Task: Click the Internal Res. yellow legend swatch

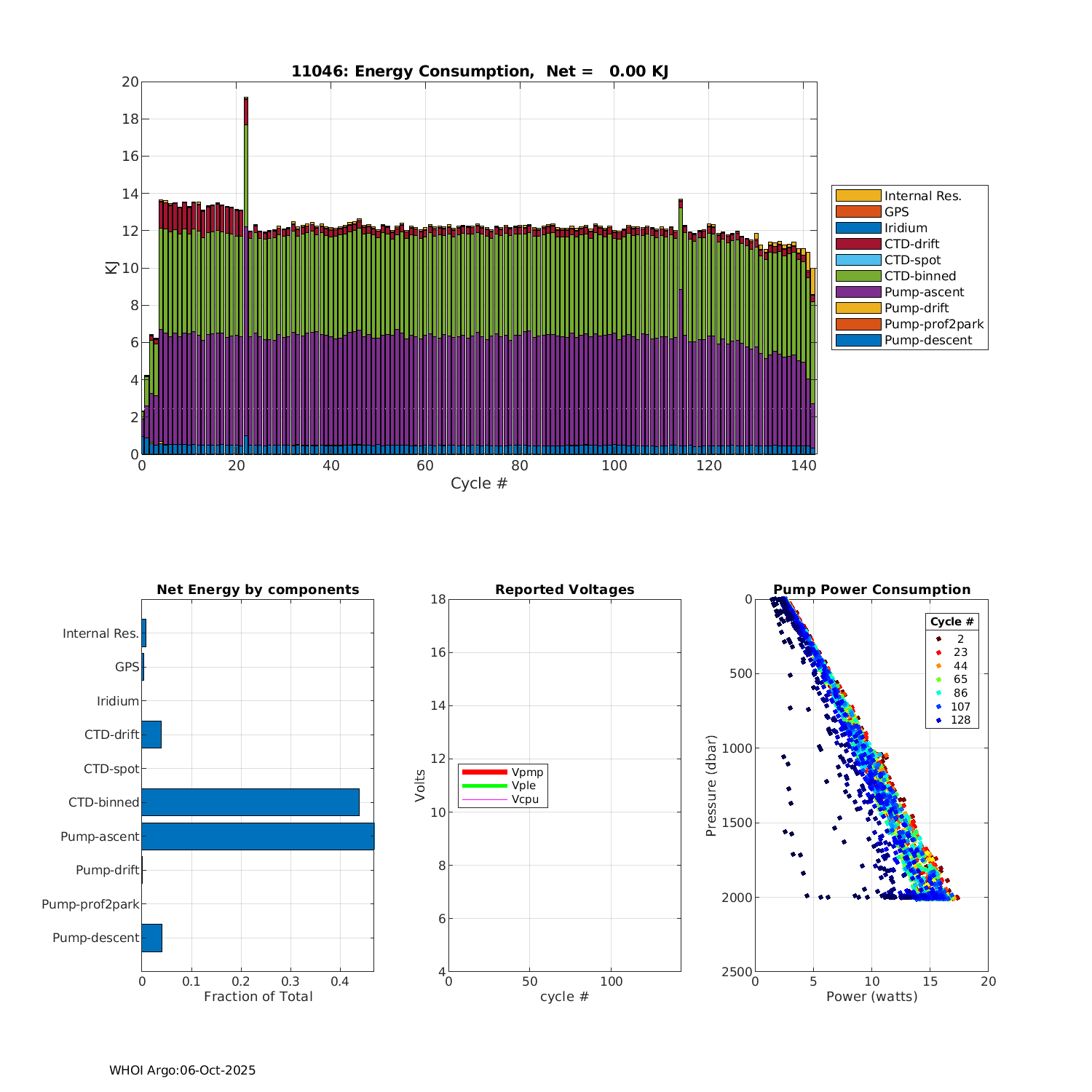Action: point(858,196)
